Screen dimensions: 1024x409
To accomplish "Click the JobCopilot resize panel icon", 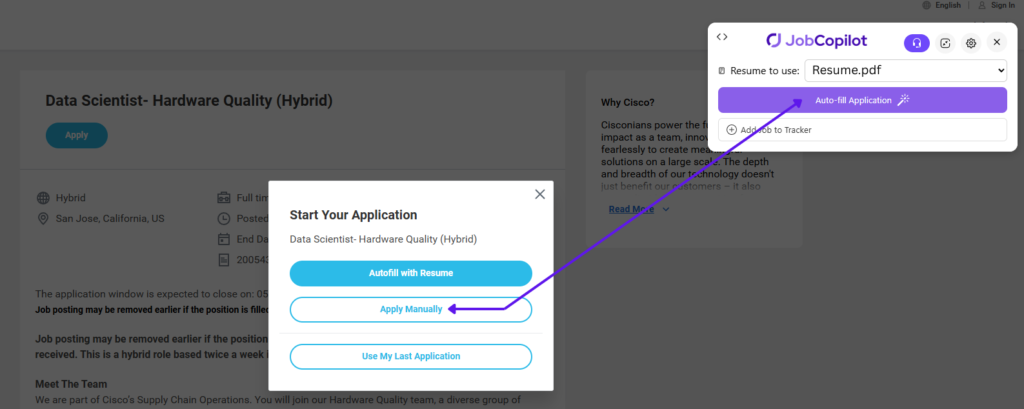I will coord(945,42).
